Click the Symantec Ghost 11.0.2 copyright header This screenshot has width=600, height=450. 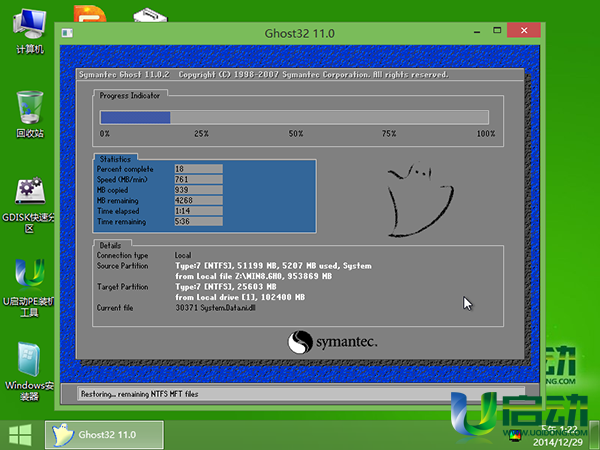[264, 75]
